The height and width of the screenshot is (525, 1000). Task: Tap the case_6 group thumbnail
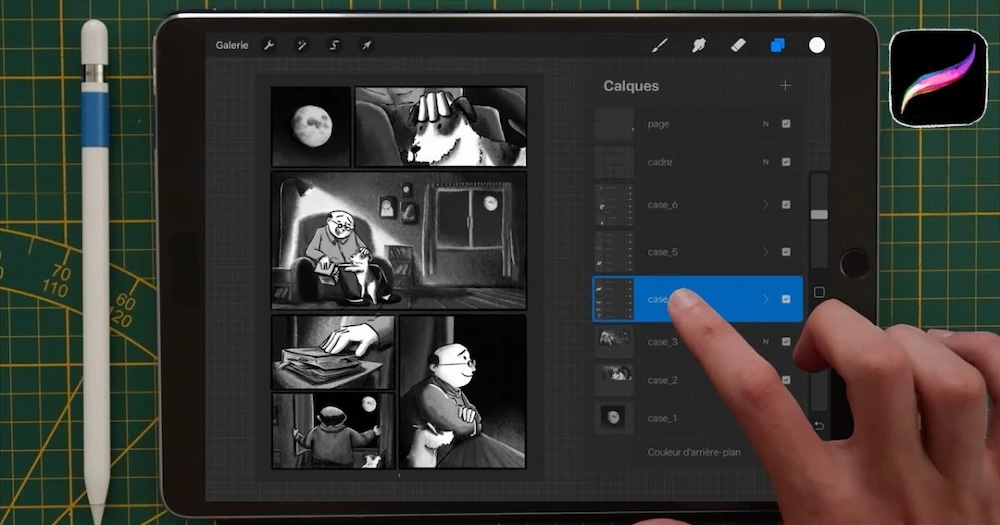click(x=614, y=205)
